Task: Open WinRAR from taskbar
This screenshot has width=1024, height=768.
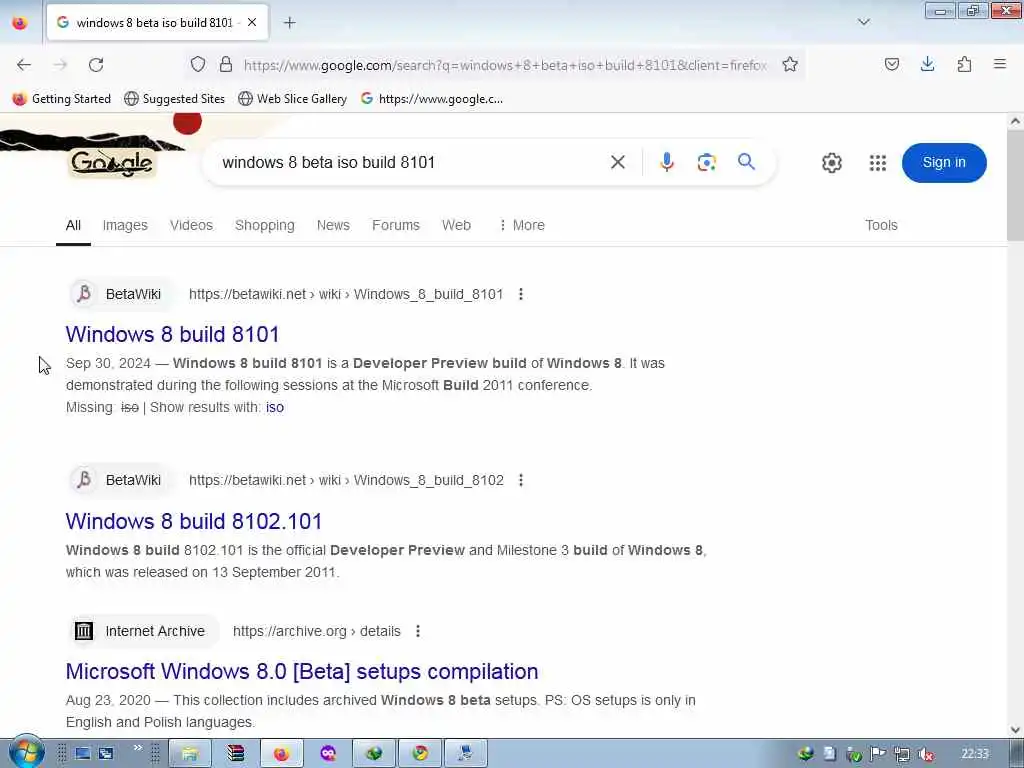Action: pyautogui.click(x=236, y=754)
